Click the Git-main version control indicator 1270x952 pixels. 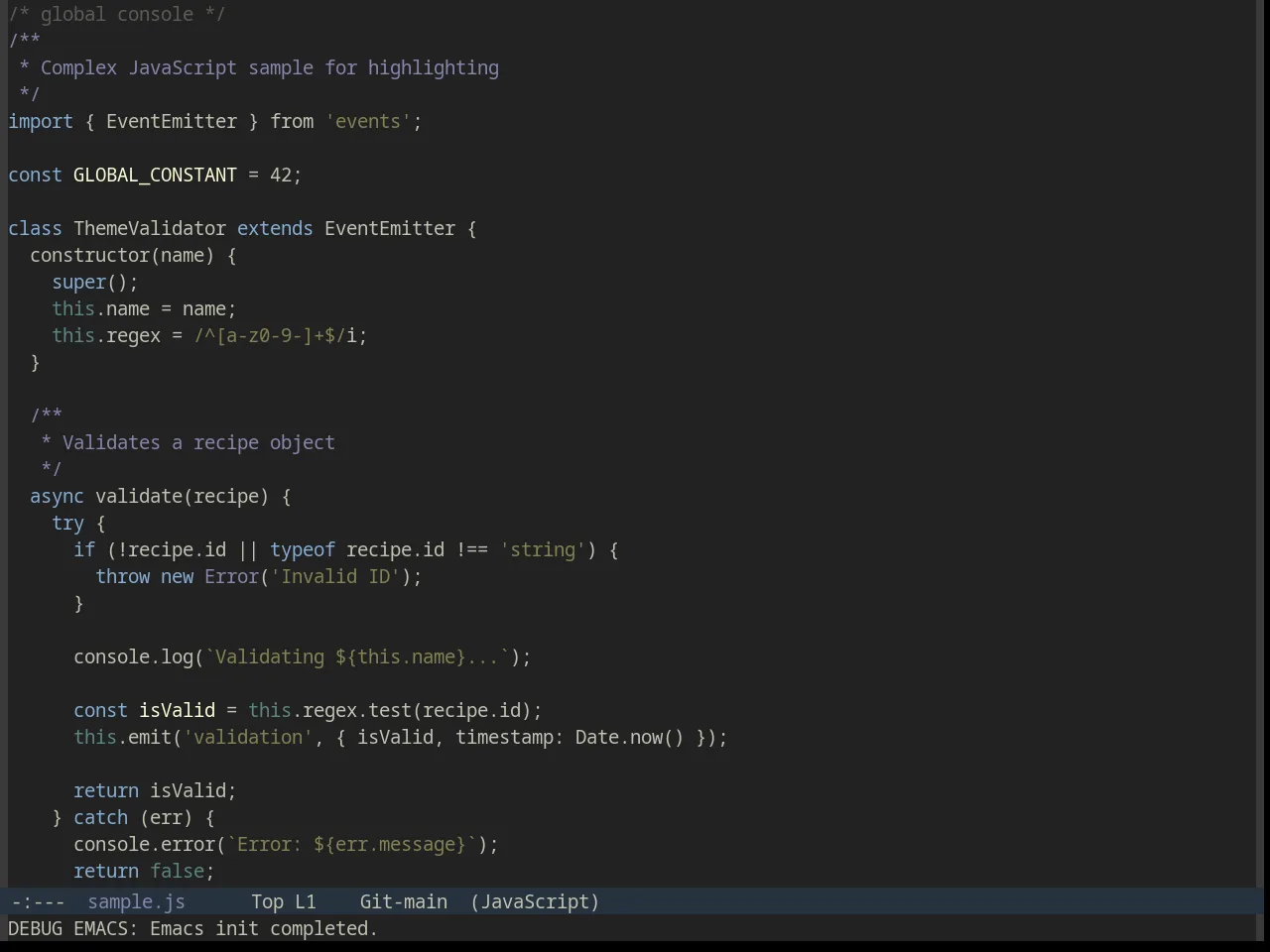pyautogui.click(x=403, y=901)
